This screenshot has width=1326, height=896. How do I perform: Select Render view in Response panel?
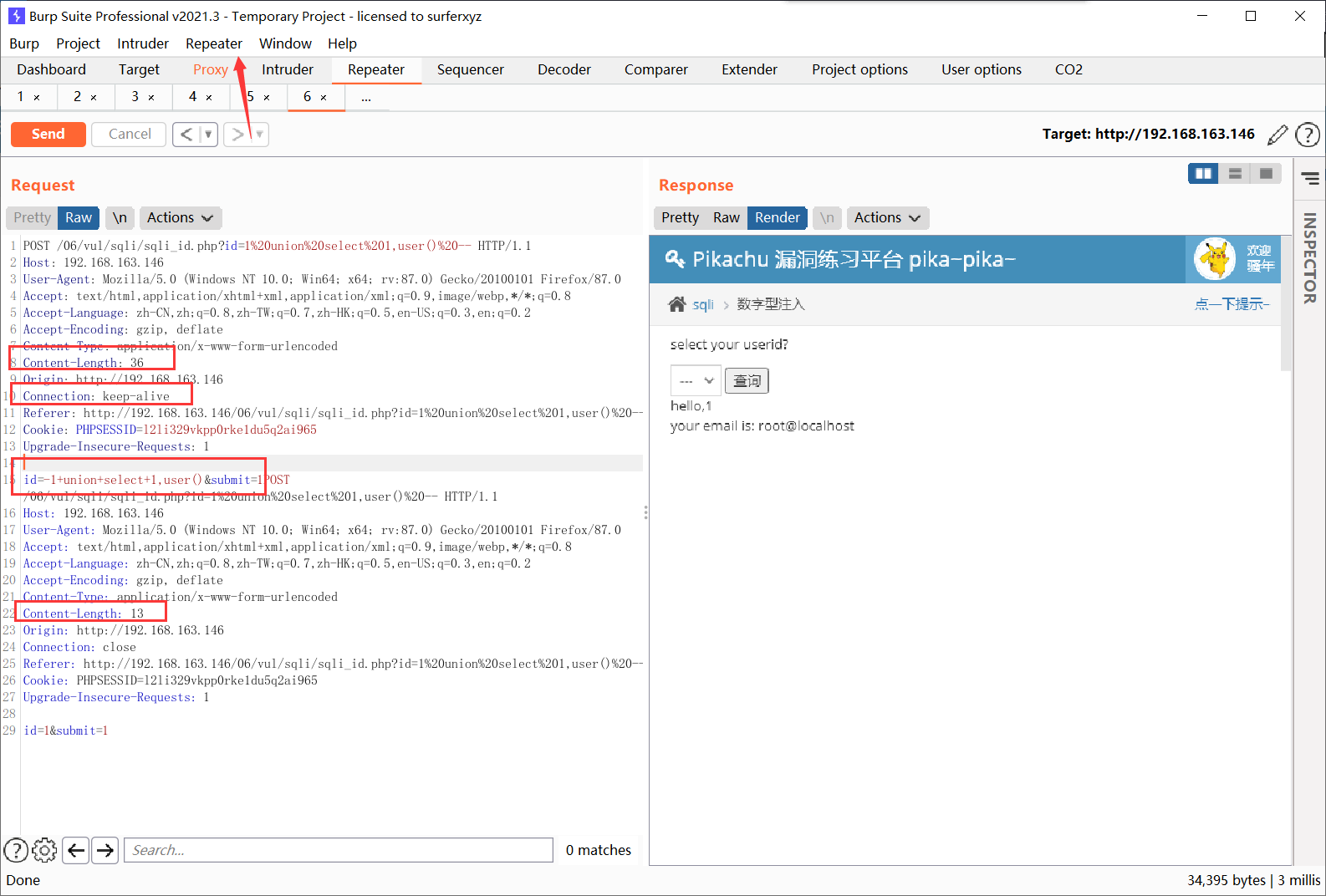coord(778,217)
